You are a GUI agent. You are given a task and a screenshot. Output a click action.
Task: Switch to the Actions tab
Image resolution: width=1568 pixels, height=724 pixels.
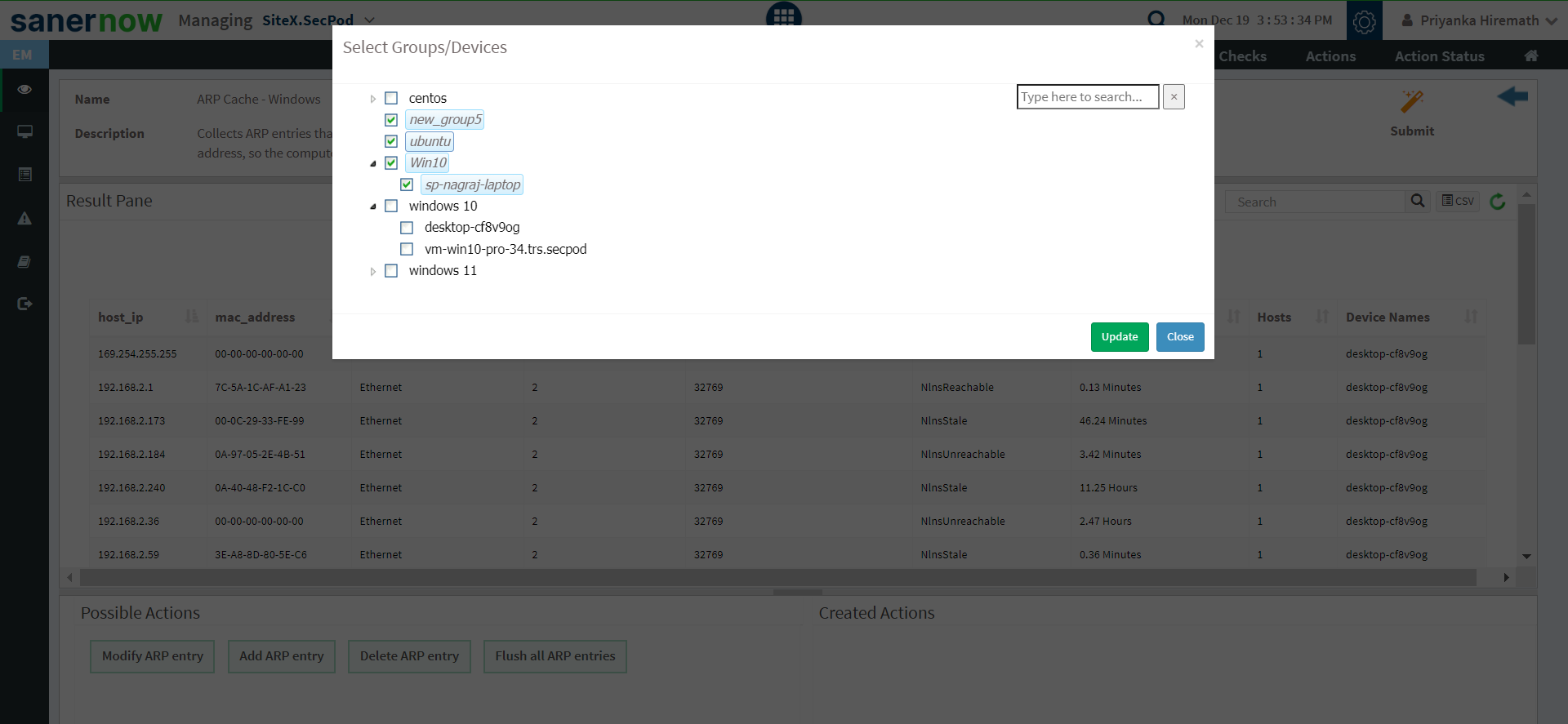(x=1330, y=56)
